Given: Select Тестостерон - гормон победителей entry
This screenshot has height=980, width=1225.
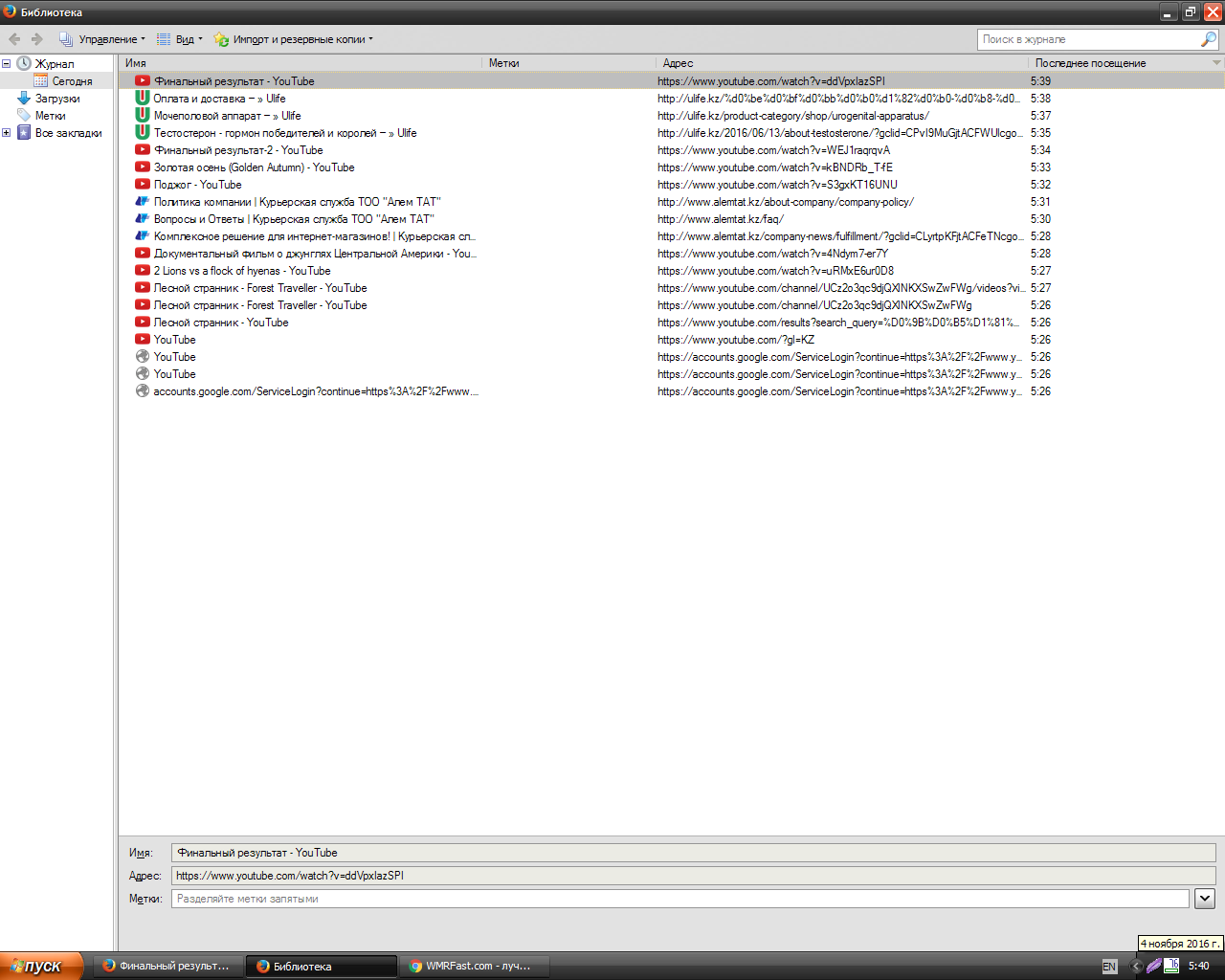Looking at the screenshot, I should point(672,133).
